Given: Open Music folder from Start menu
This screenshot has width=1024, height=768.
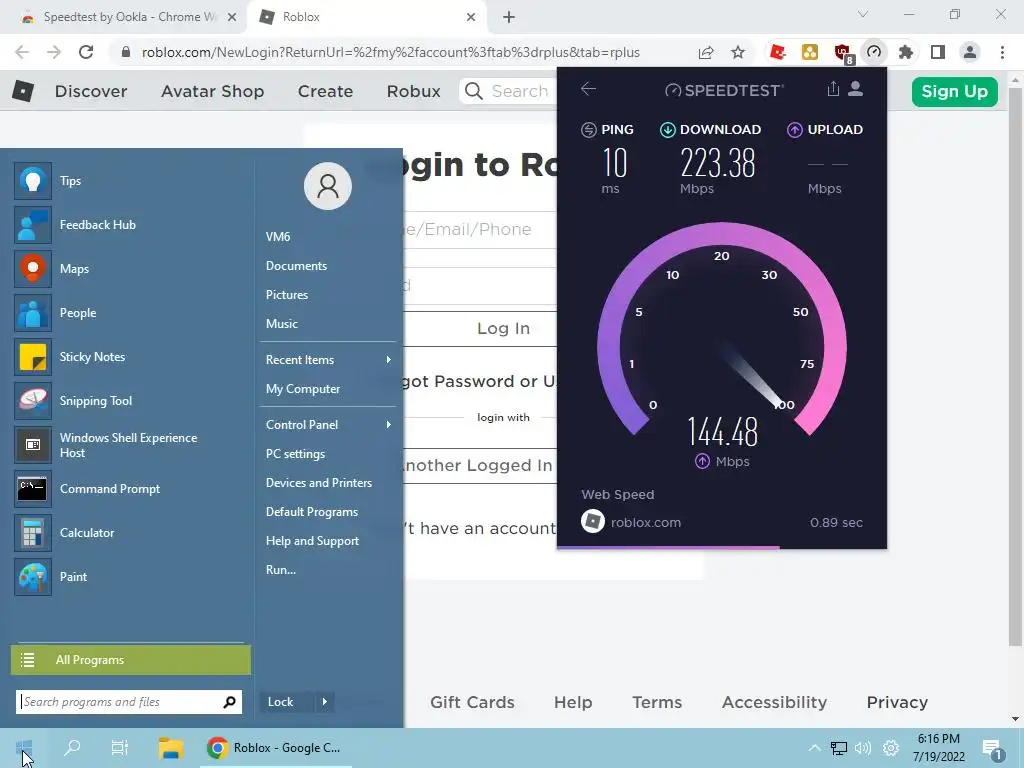Looking at the screenshot, I should pyautogui.click(x=281, y=323).
